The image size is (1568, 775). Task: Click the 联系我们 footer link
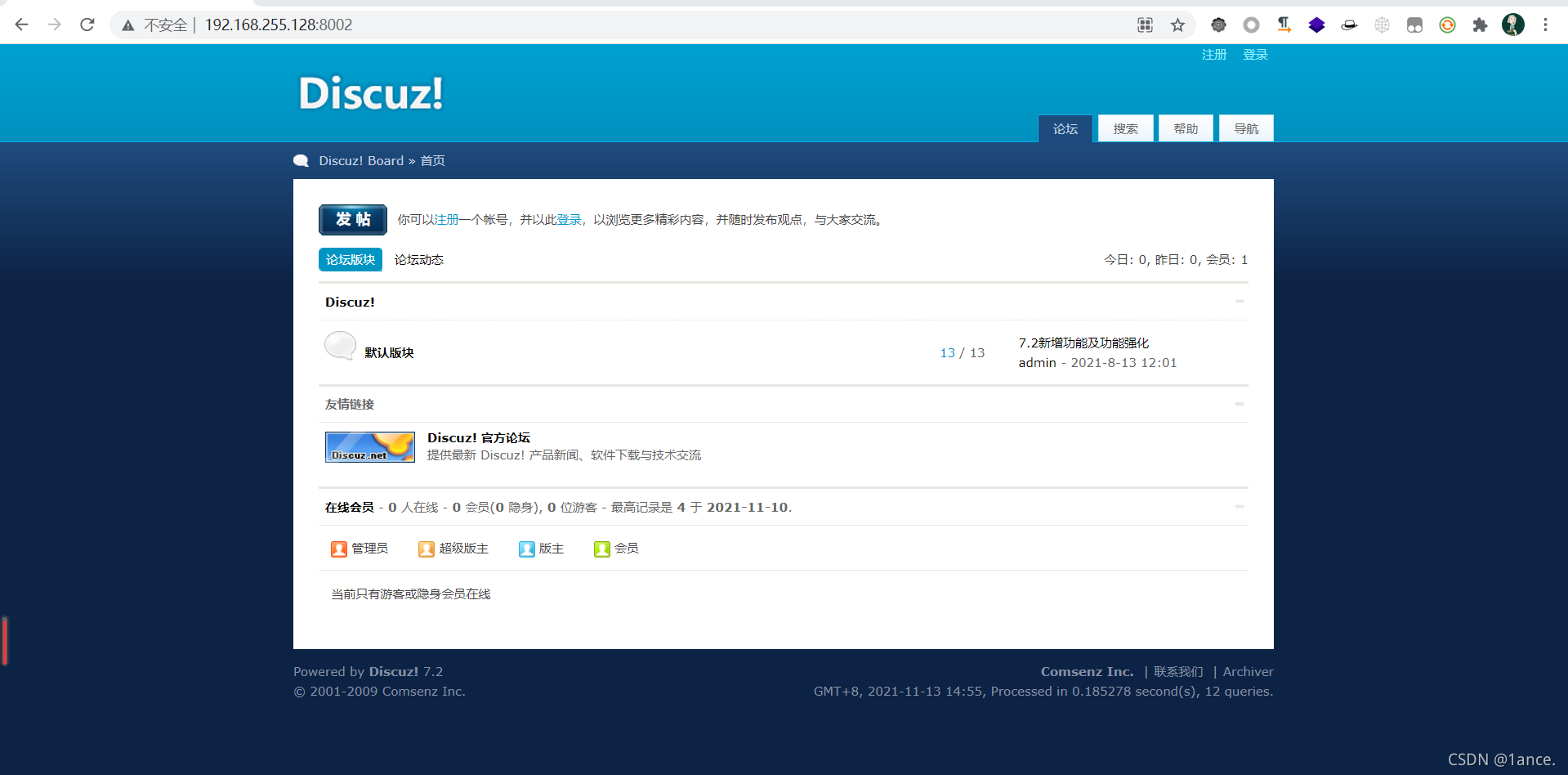pos(1178,672)
